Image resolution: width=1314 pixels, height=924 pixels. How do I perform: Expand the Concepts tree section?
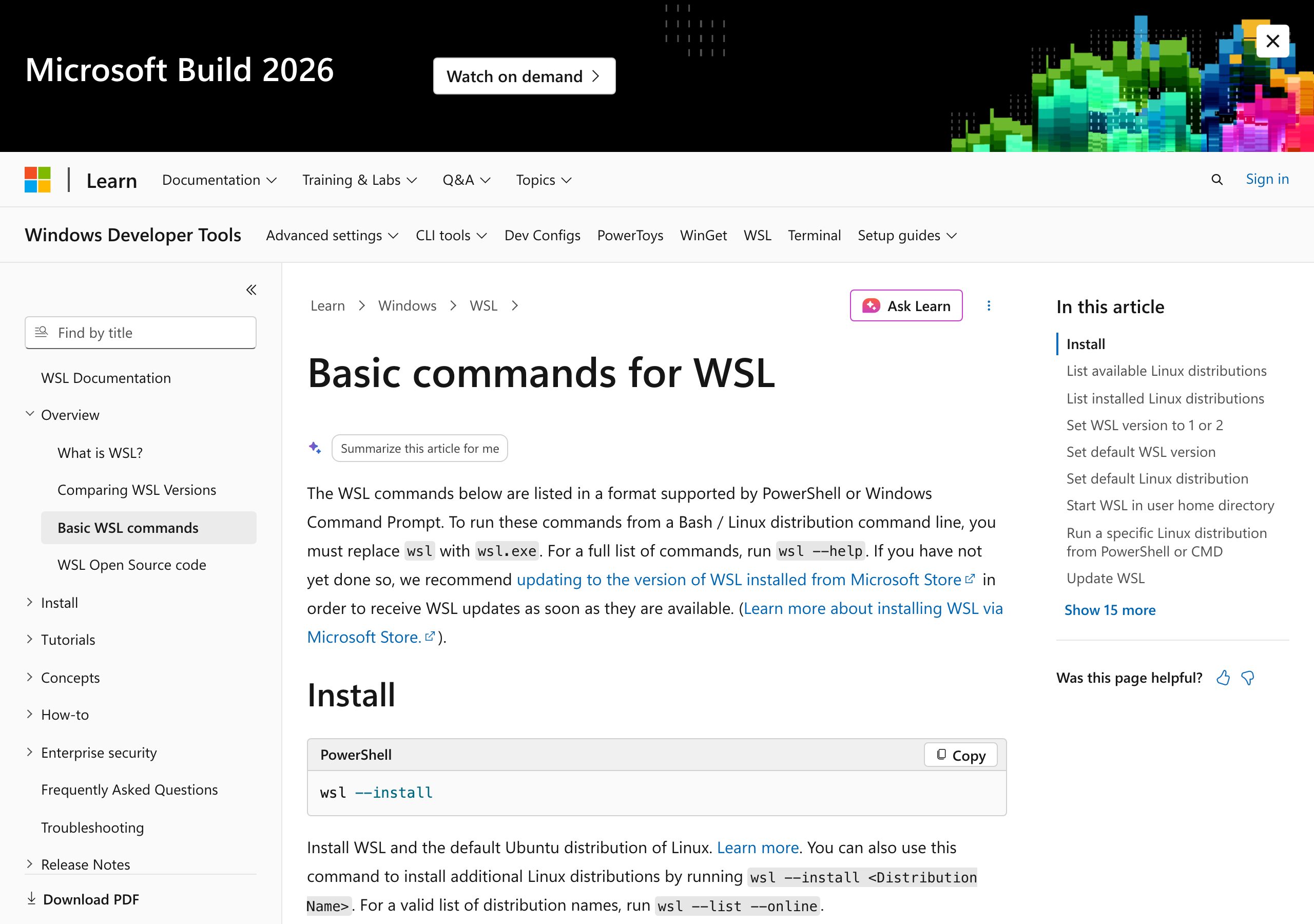(30, 677)
